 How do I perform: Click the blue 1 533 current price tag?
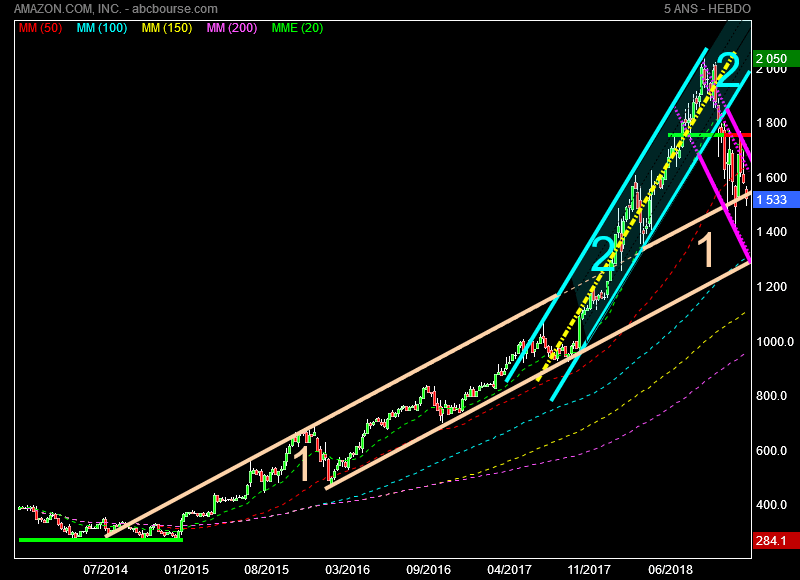click(776, 199)
